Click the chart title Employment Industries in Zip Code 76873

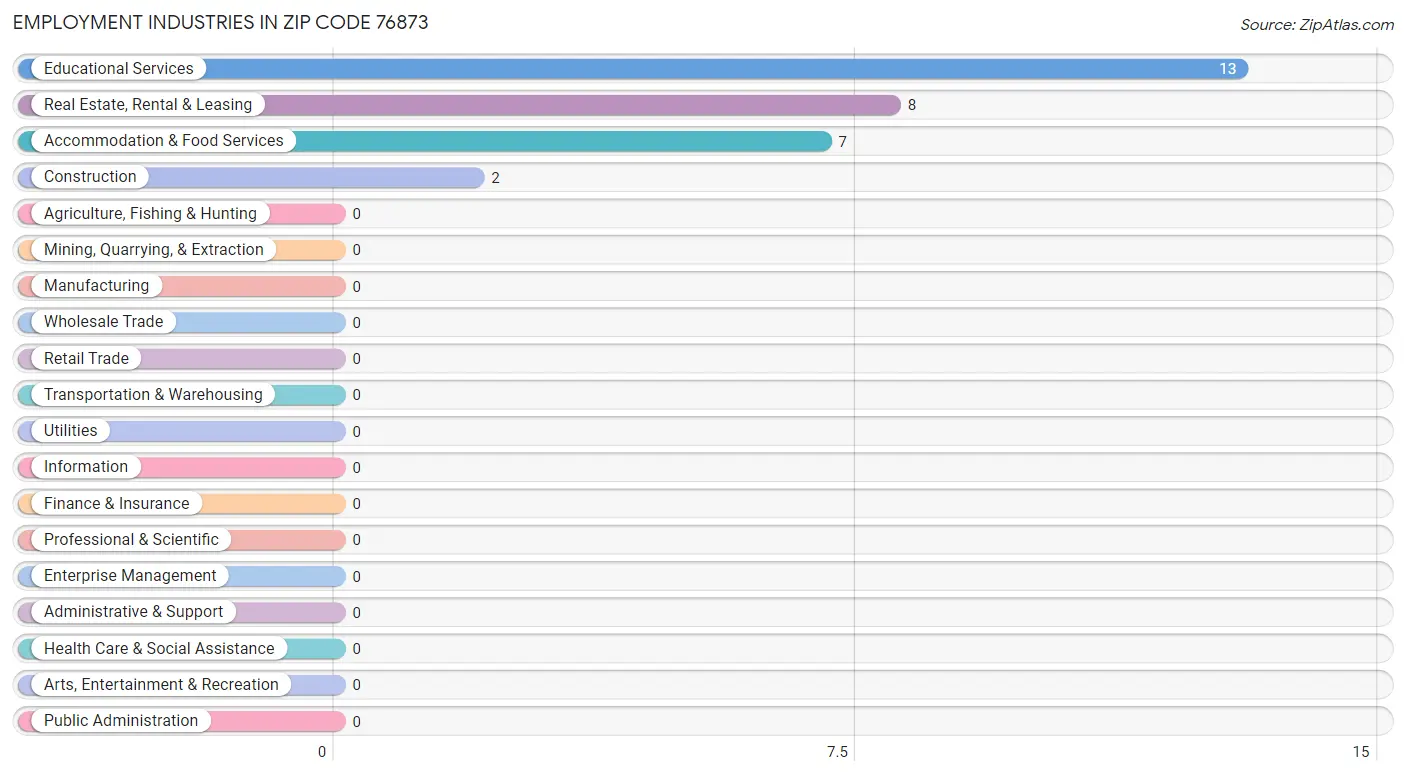[x=221, y=22]
